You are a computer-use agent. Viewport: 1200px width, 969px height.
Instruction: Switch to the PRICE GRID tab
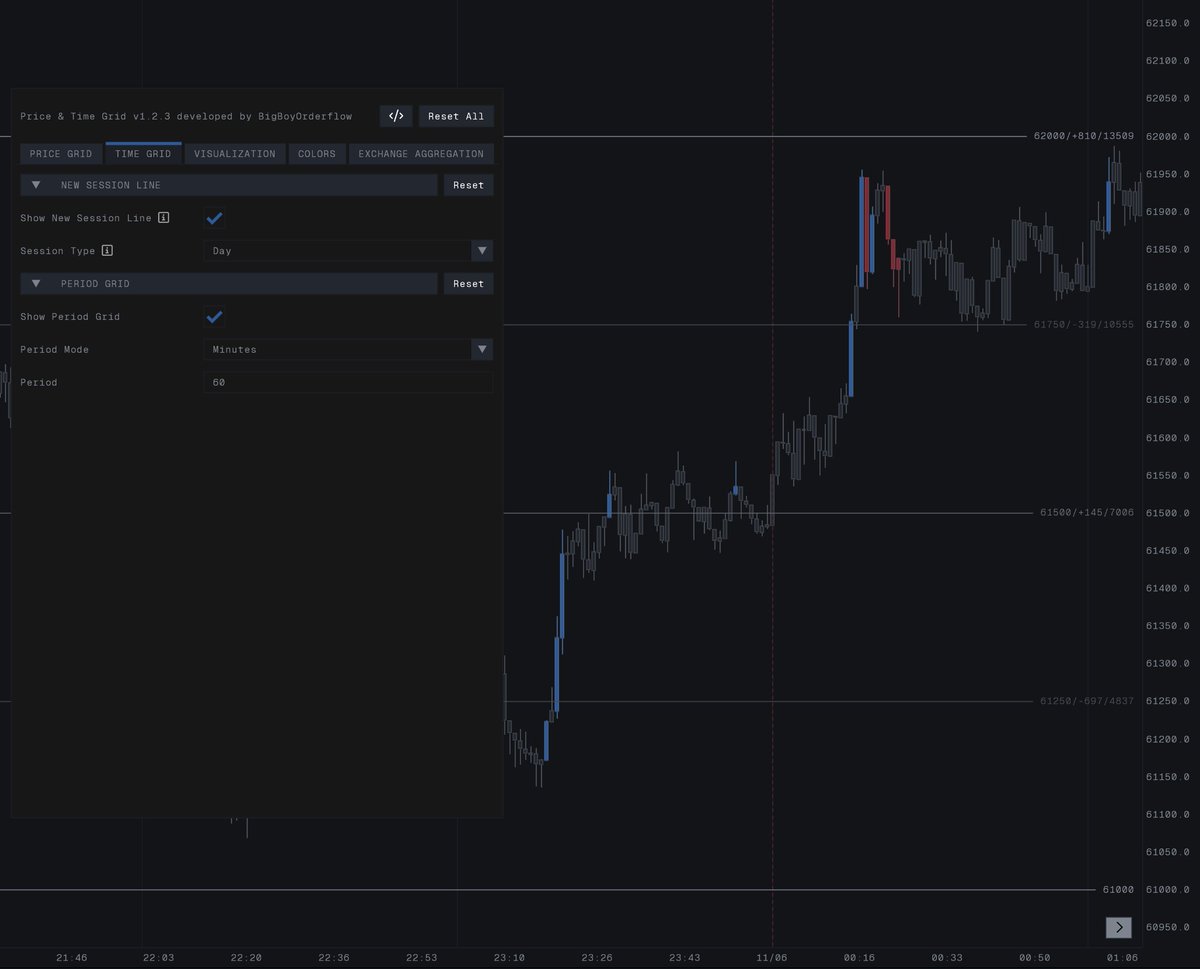click(61, 154)
